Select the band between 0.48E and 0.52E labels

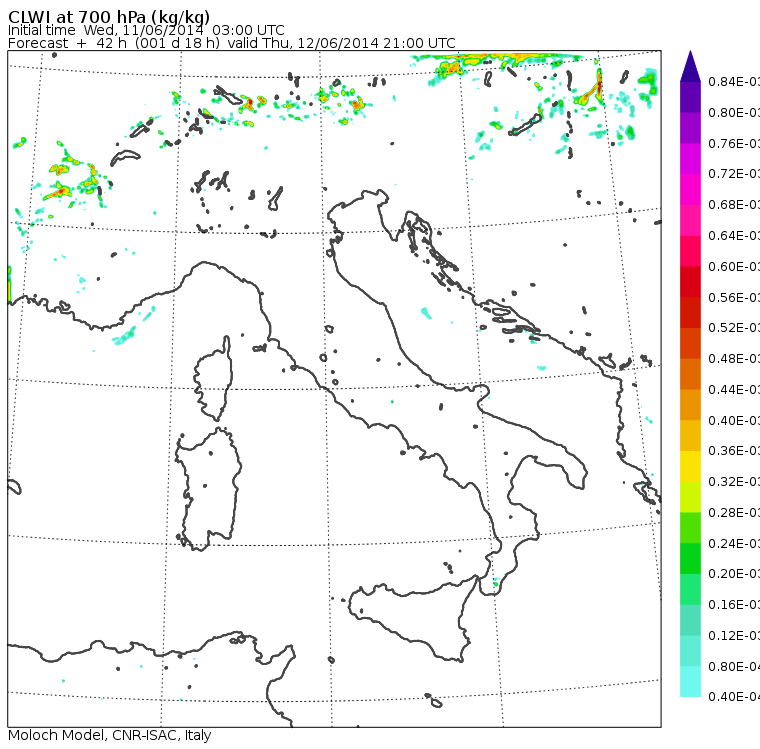pos(690,343)
